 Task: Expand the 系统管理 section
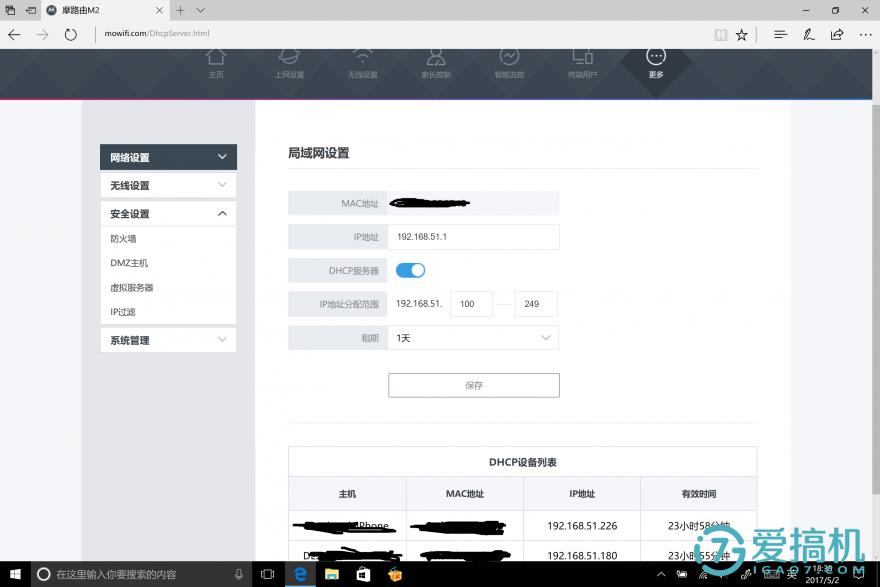pos(167,339)
